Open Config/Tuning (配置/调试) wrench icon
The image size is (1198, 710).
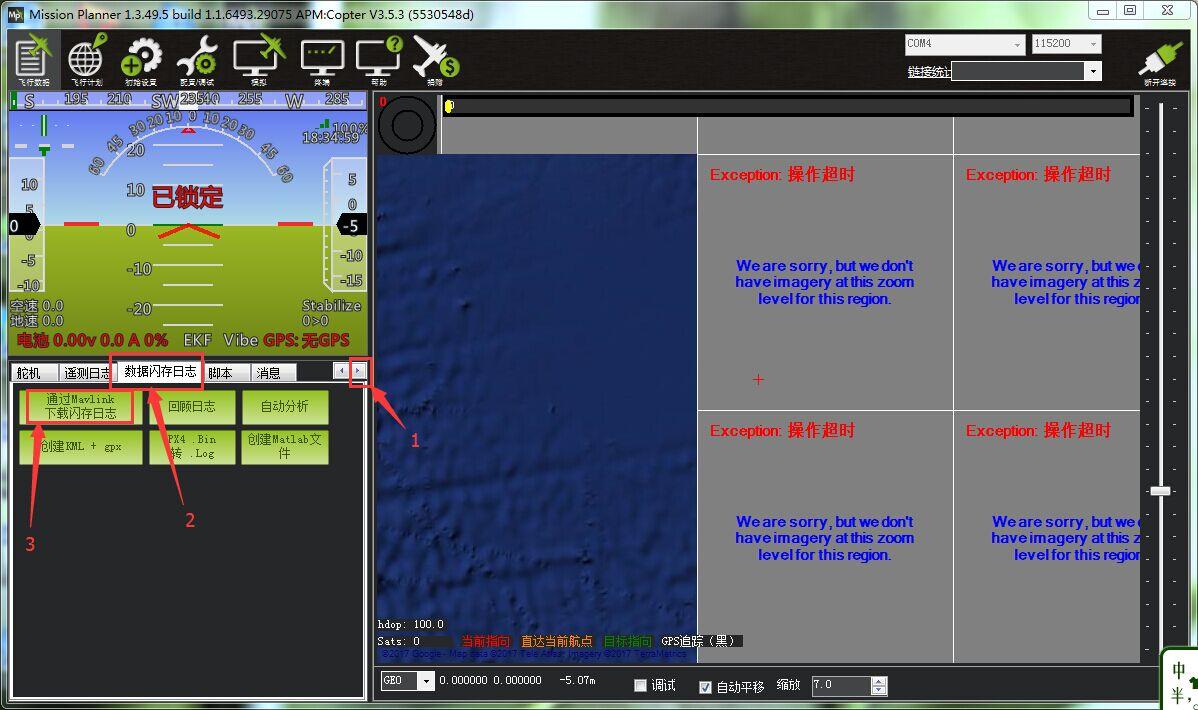pos(197,60)
